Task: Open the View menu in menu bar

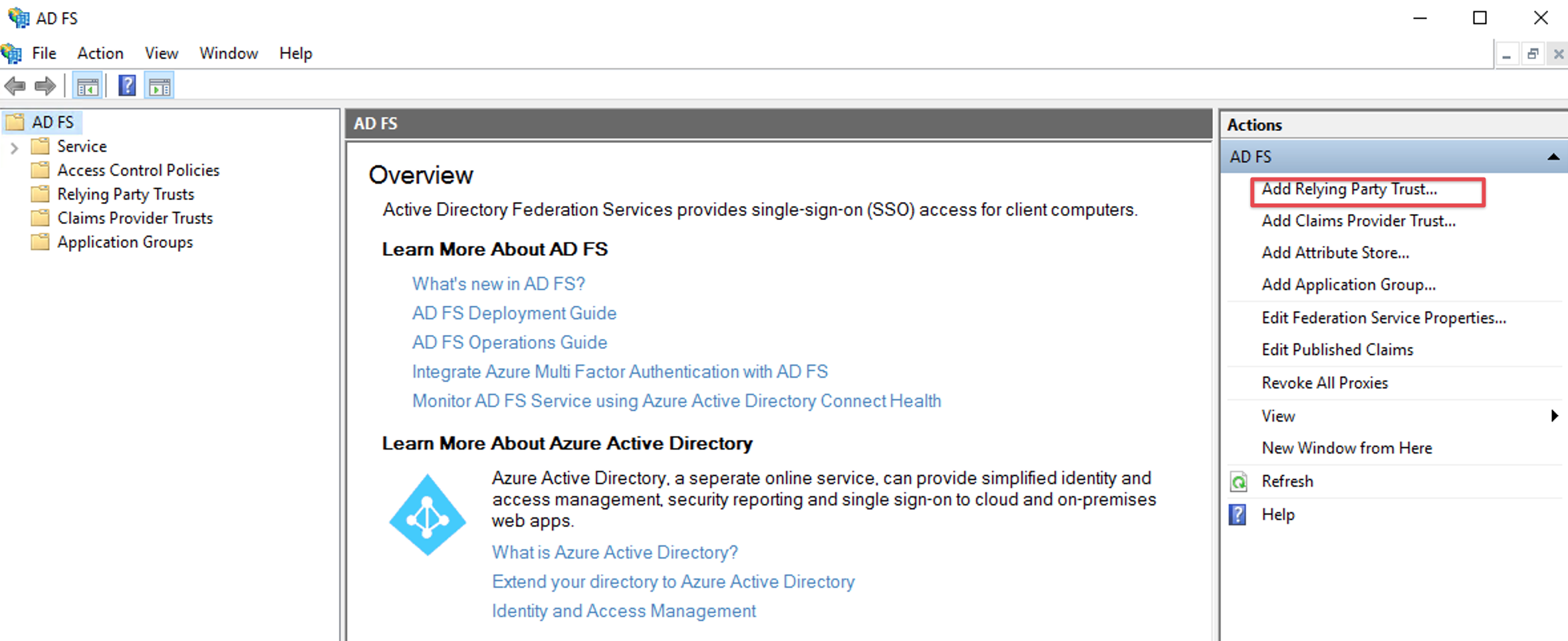Action: point(162,53)
